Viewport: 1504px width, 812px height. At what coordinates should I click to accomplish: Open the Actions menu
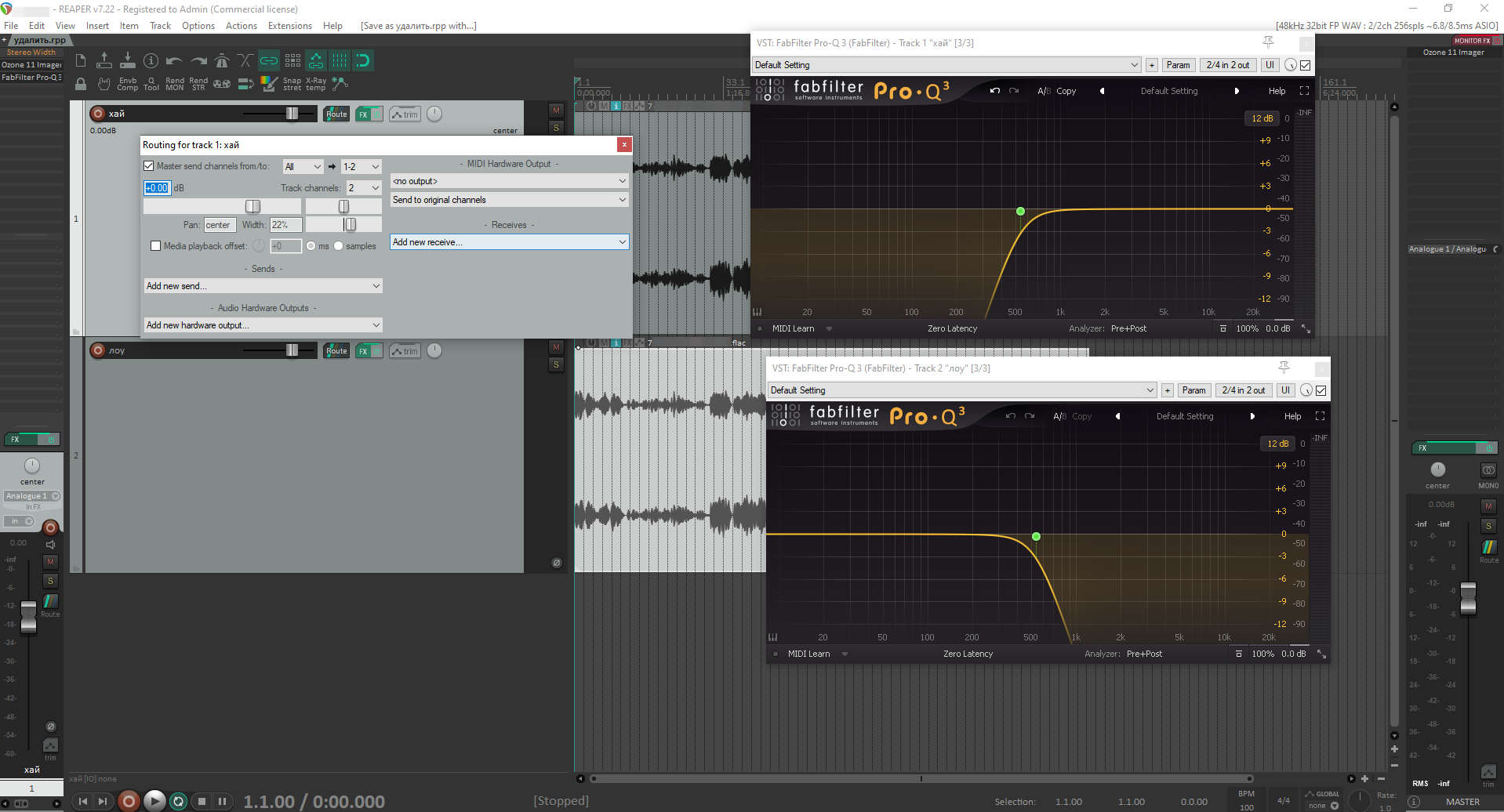click(242, 26)
